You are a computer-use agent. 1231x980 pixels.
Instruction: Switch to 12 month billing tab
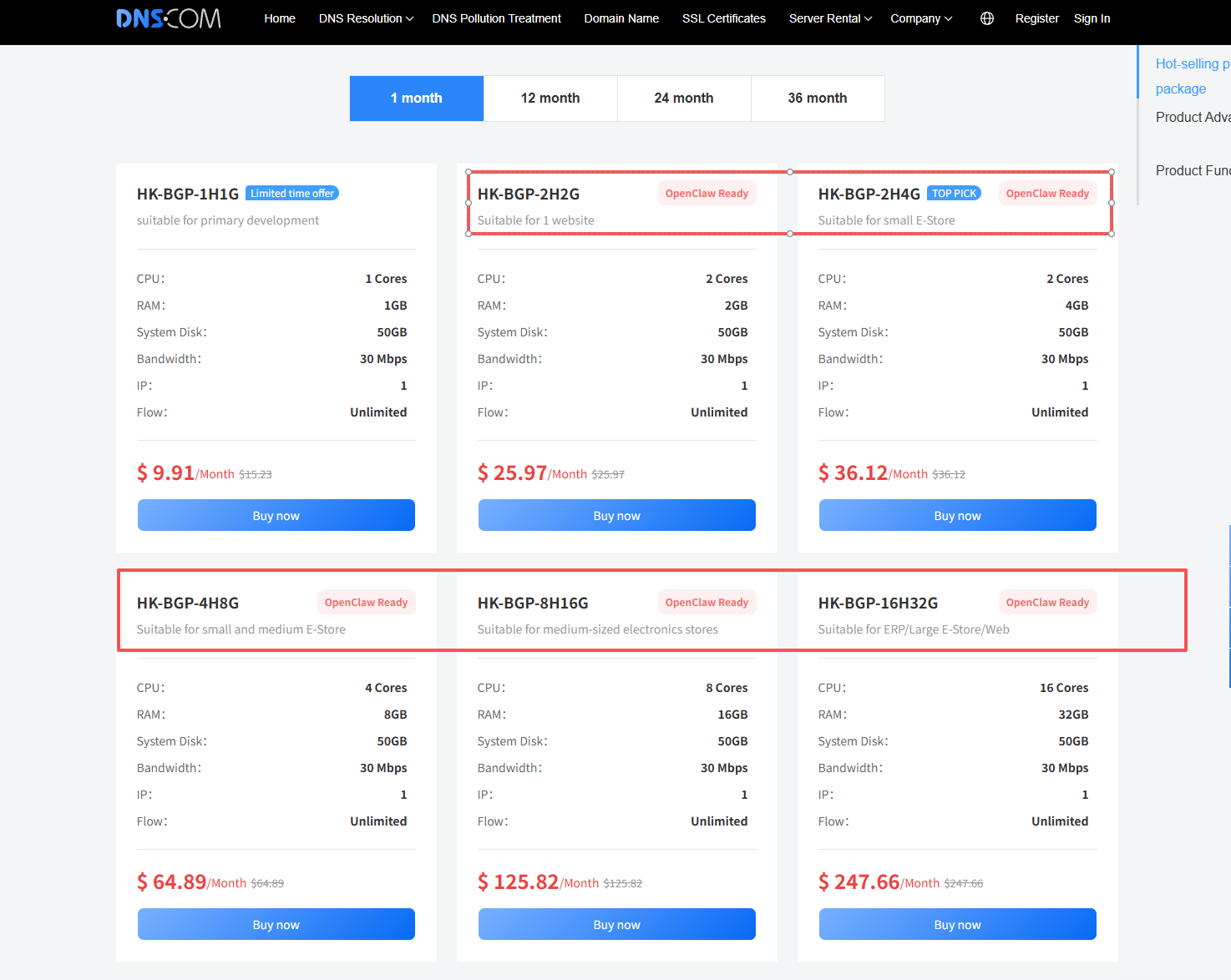tap(550, 99)
